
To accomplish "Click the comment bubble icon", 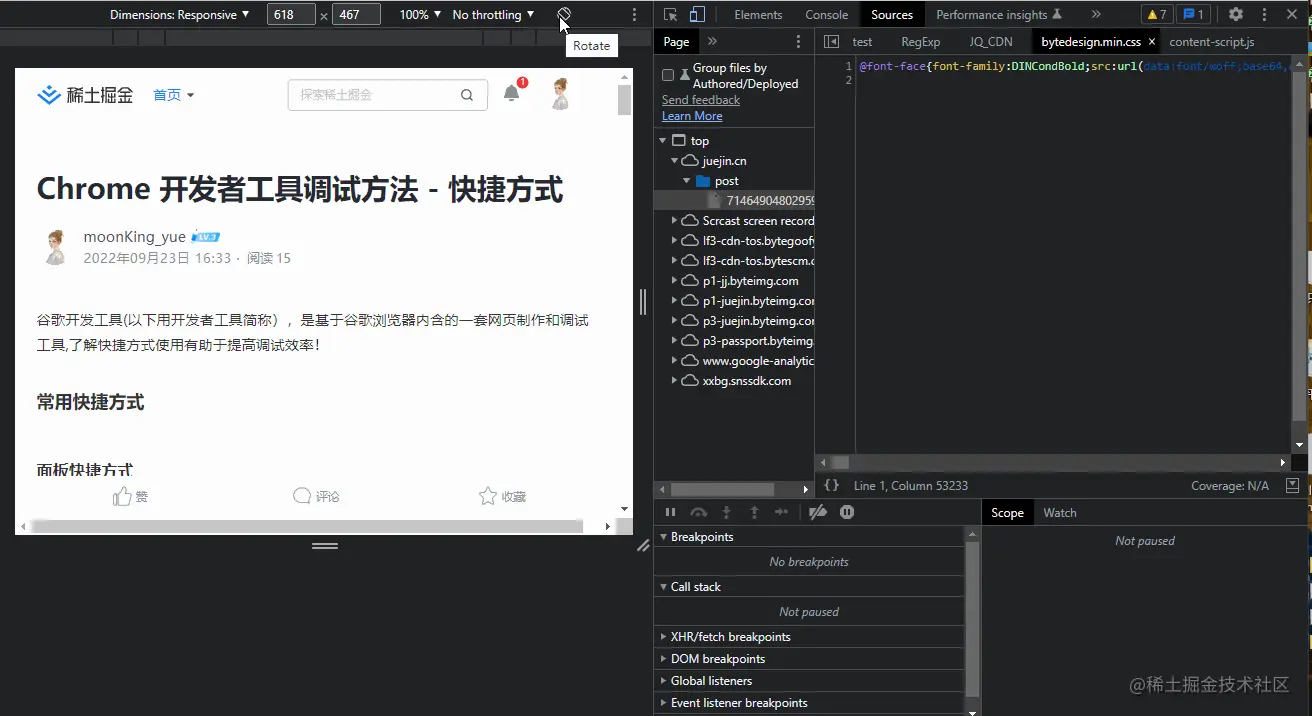I will 302,496.
